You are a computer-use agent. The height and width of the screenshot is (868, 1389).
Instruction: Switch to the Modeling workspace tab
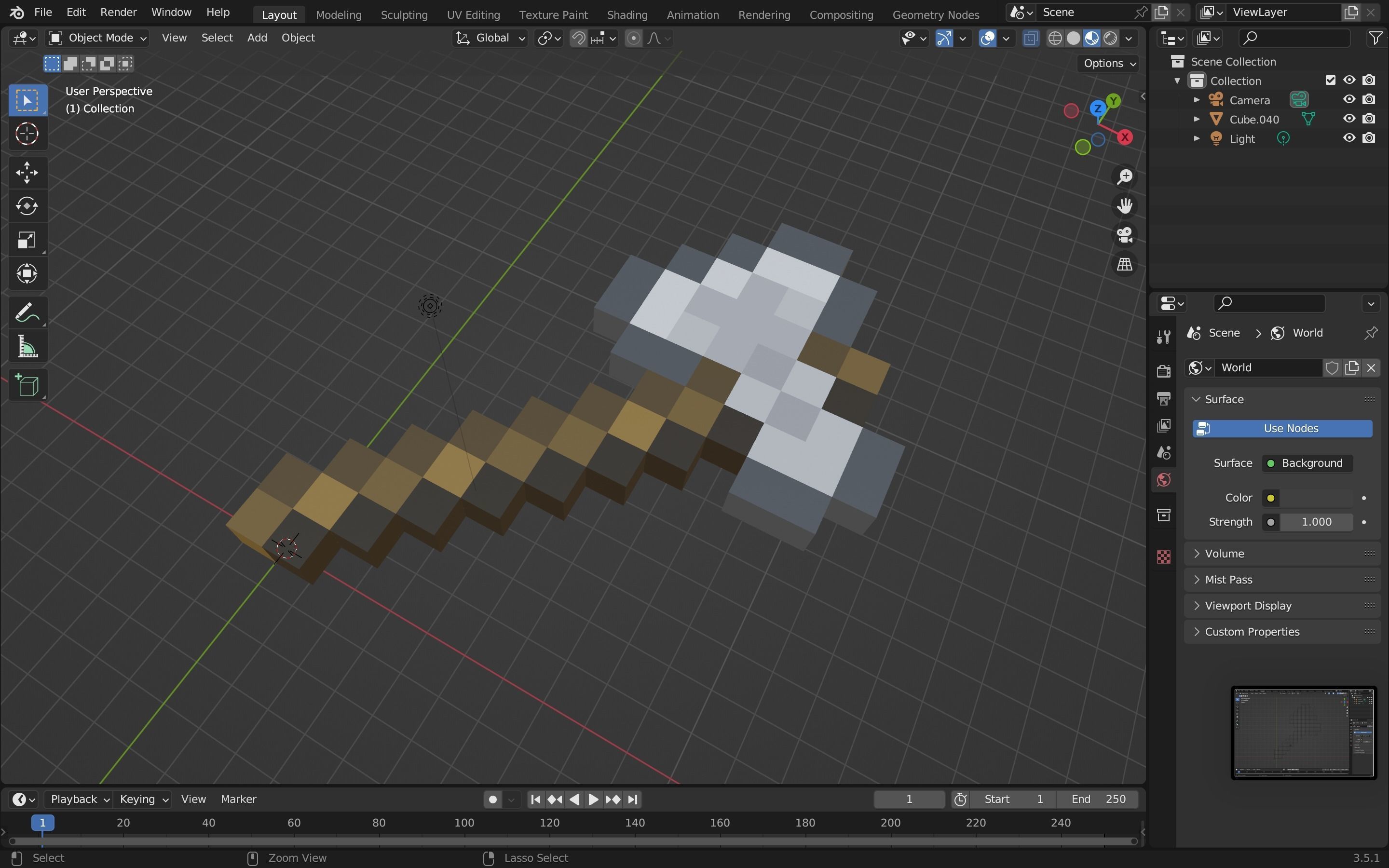339,15
